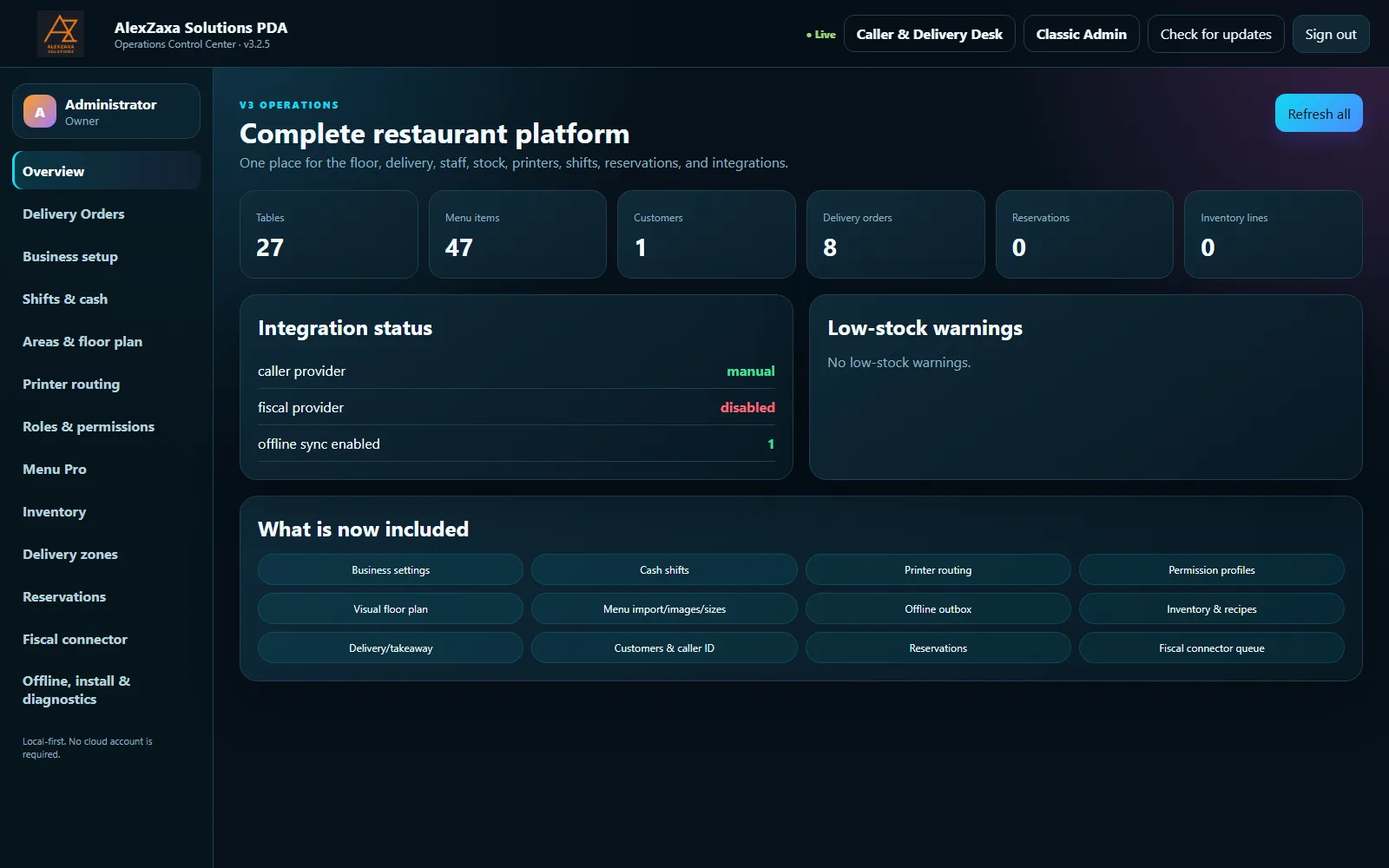This screenshot has width=1389, height=868.
Task: Click the Offline outbox pill
Action: point(938,608)
